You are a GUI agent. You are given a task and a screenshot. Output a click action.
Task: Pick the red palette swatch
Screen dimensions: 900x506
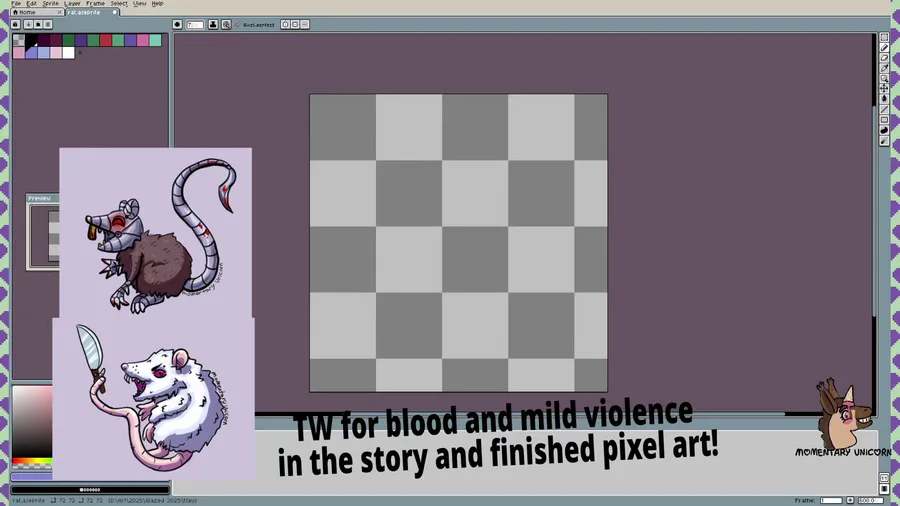(x=106, y=40)
